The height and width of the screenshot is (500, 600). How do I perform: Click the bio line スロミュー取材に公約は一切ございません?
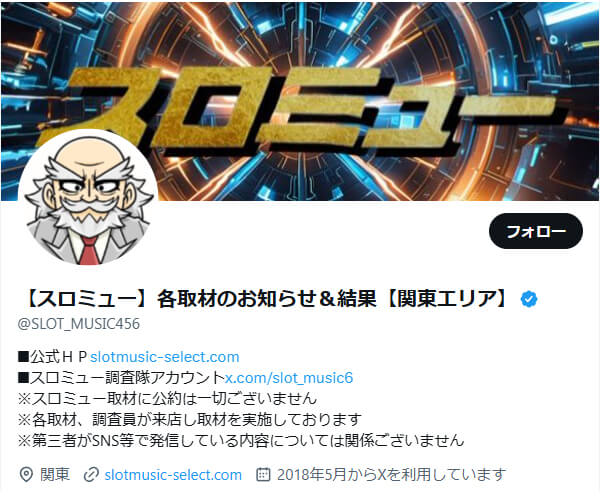pos(167,399)
